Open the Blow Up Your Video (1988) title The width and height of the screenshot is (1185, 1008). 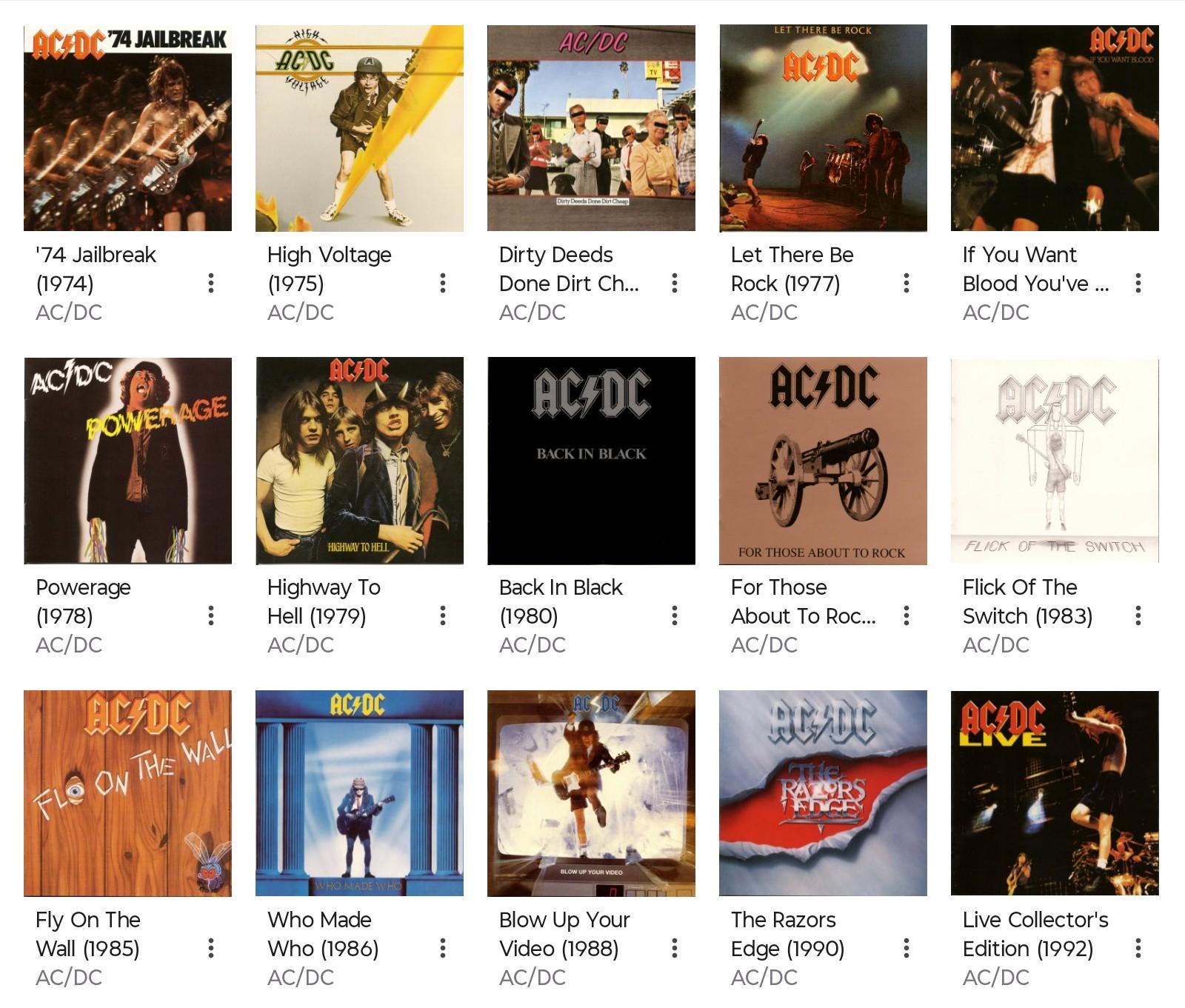(564, 934)
